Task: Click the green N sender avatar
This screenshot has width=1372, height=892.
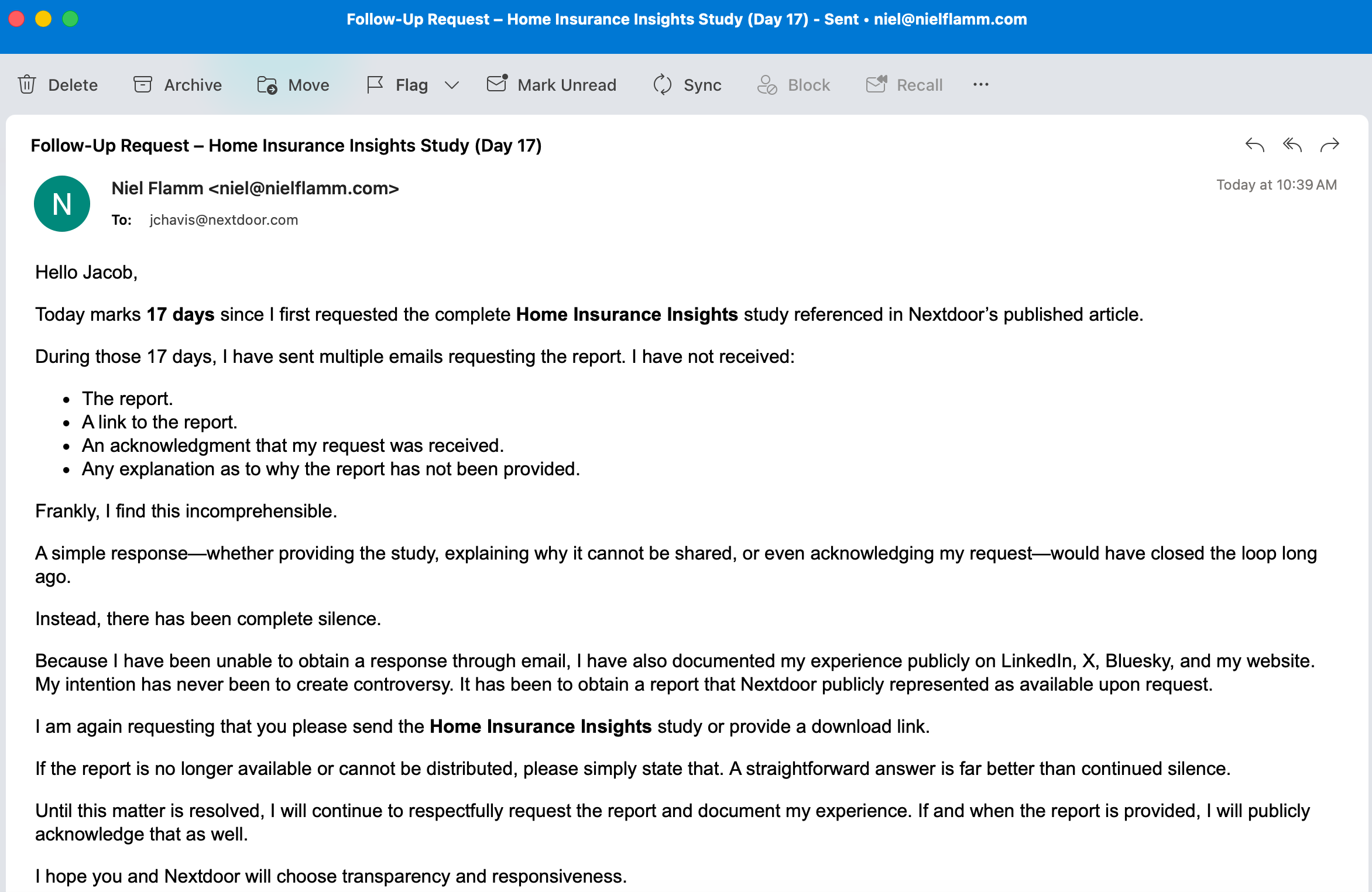Action: (62, 204)
